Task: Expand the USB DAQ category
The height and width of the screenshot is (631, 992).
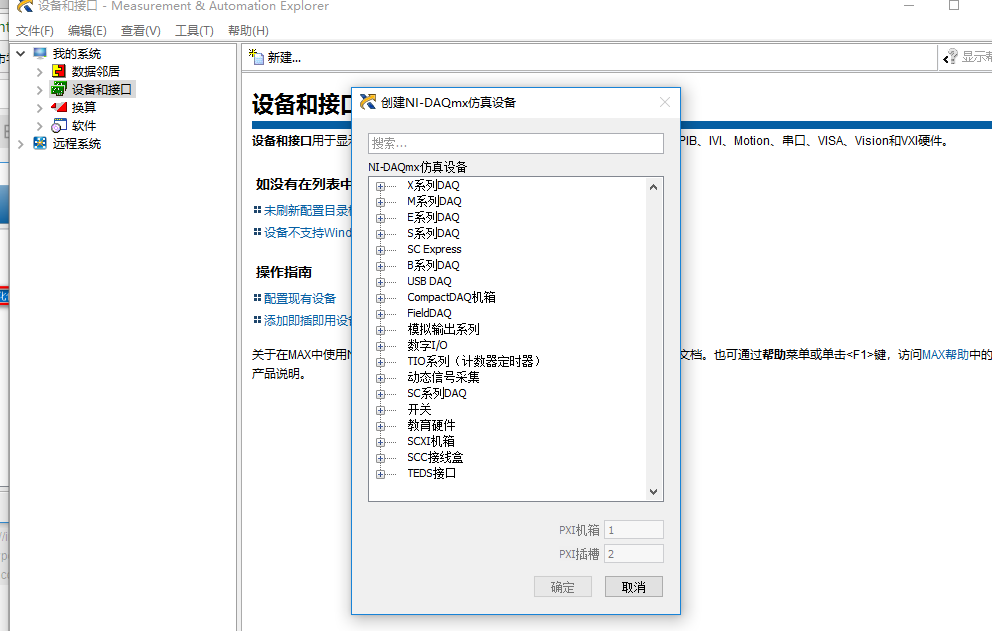Action: pos(381,281)
